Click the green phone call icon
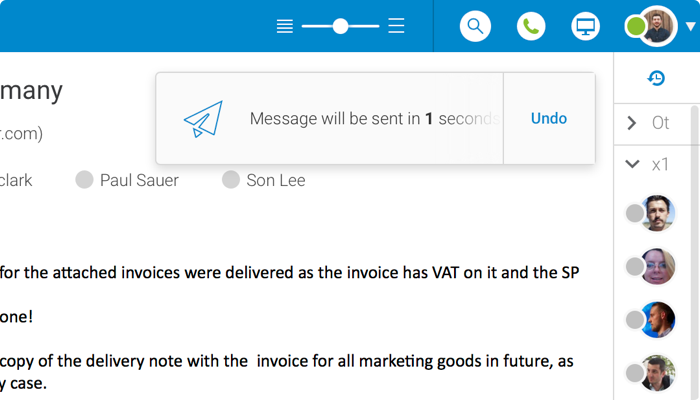The width and height of the screenshot is (700, 400). [531, 26]
